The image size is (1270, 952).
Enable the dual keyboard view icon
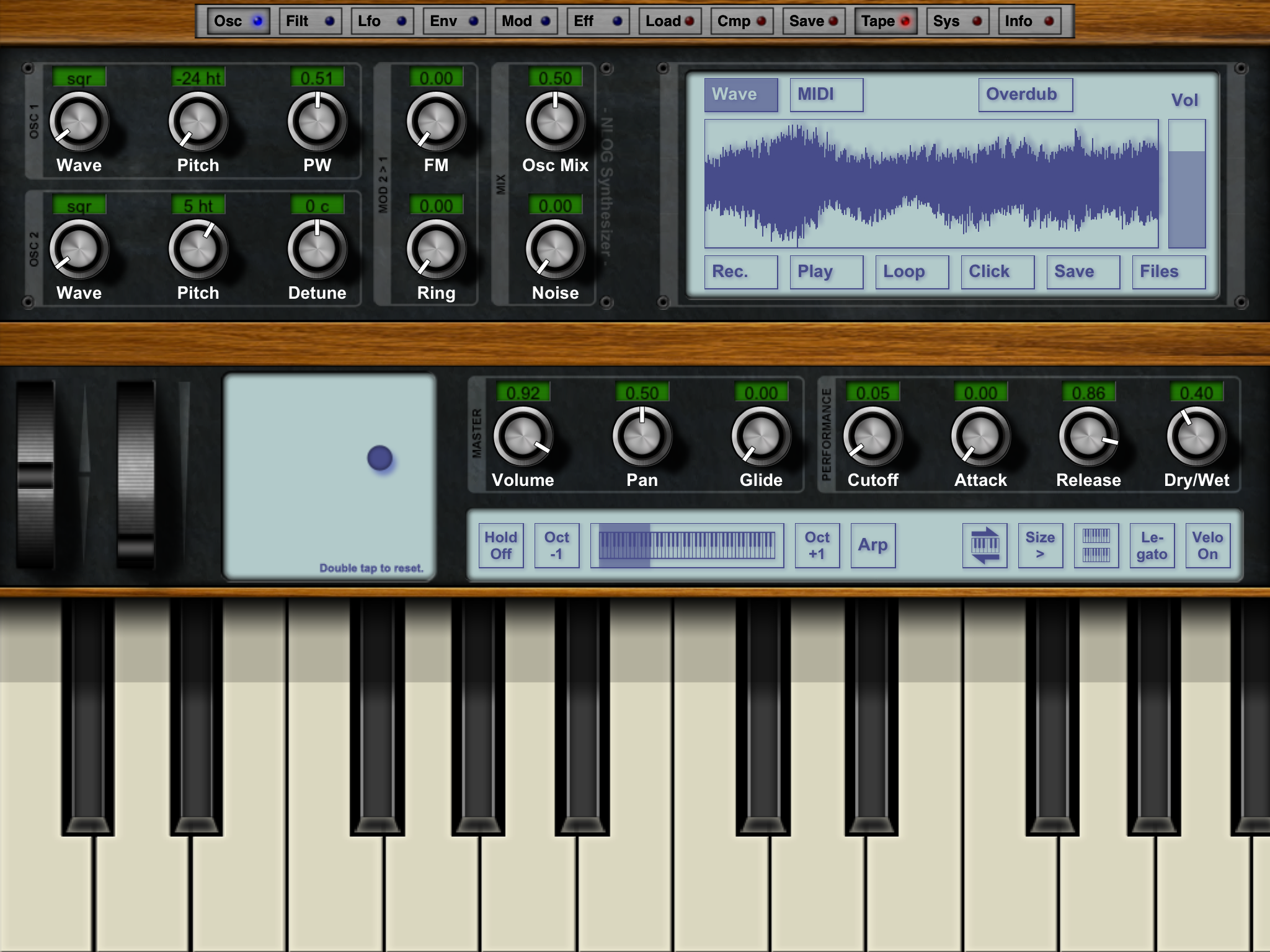[x=1096, y=545]
